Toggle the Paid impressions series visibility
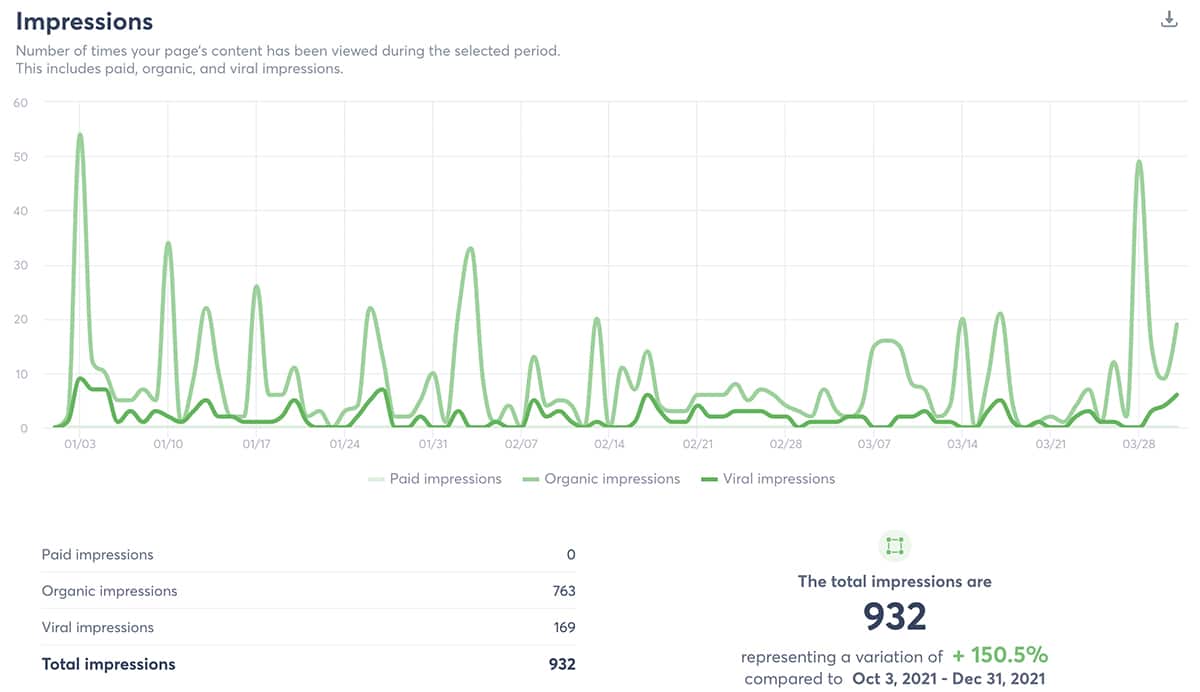Screen dimensions: 1200x692 point(447,479)
